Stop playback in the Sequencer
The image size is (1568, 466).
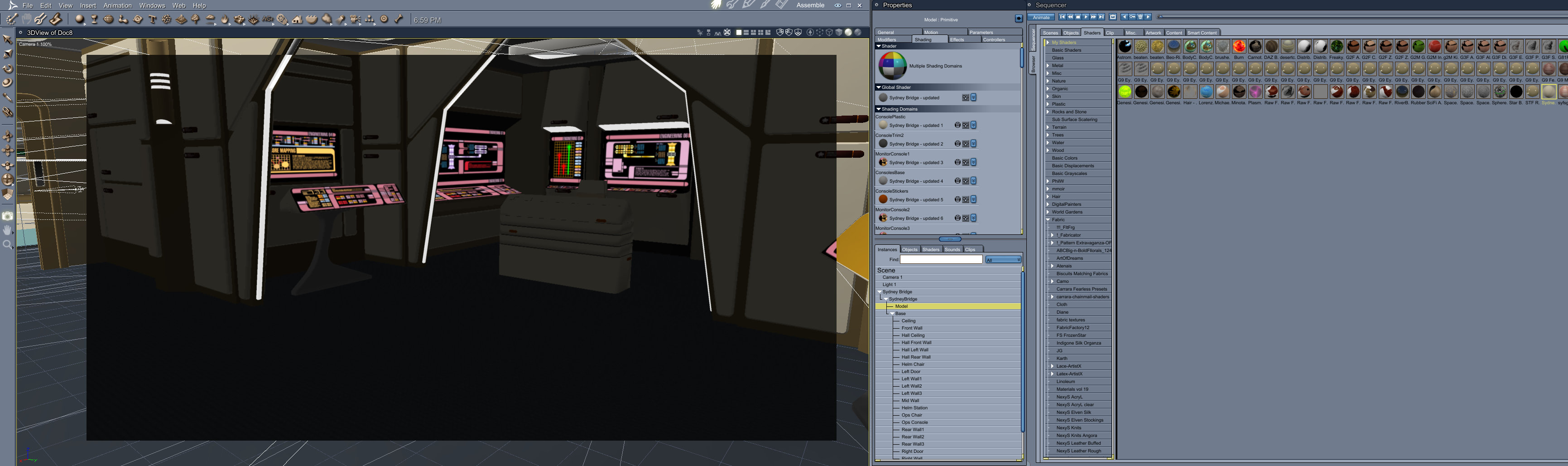coord(1078,17)
